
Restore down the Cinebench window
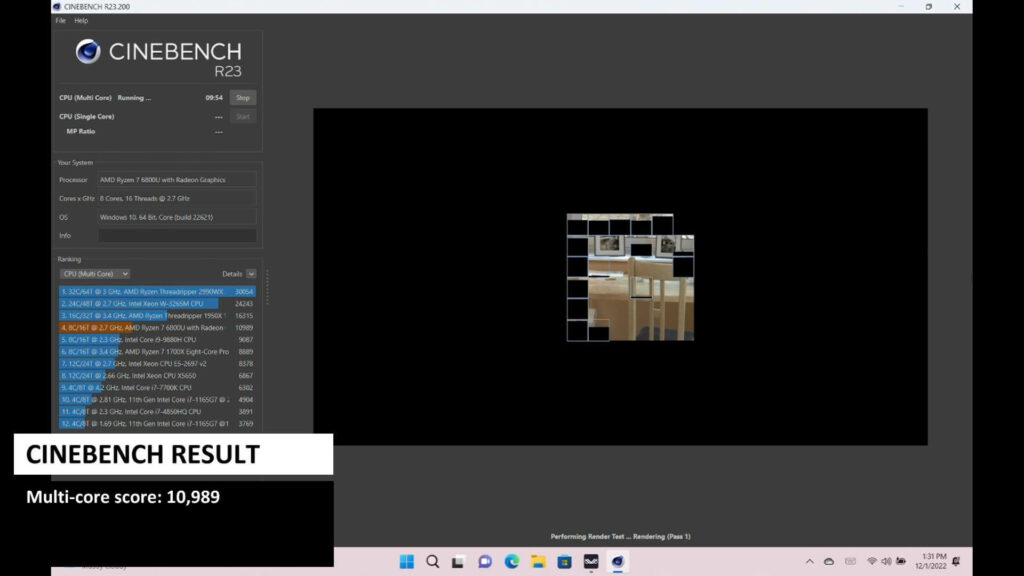929,7
